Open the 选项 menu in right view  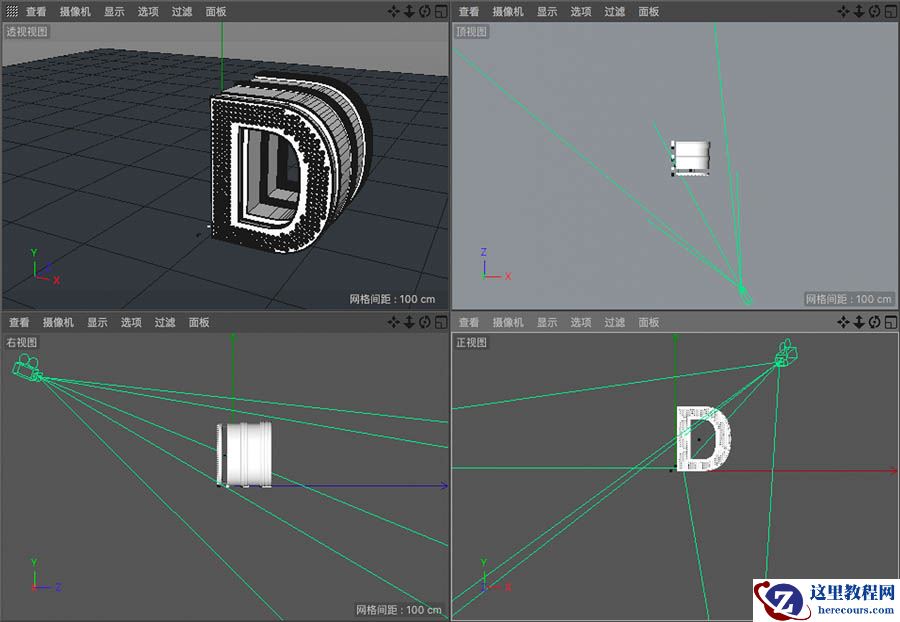[133, 322]
